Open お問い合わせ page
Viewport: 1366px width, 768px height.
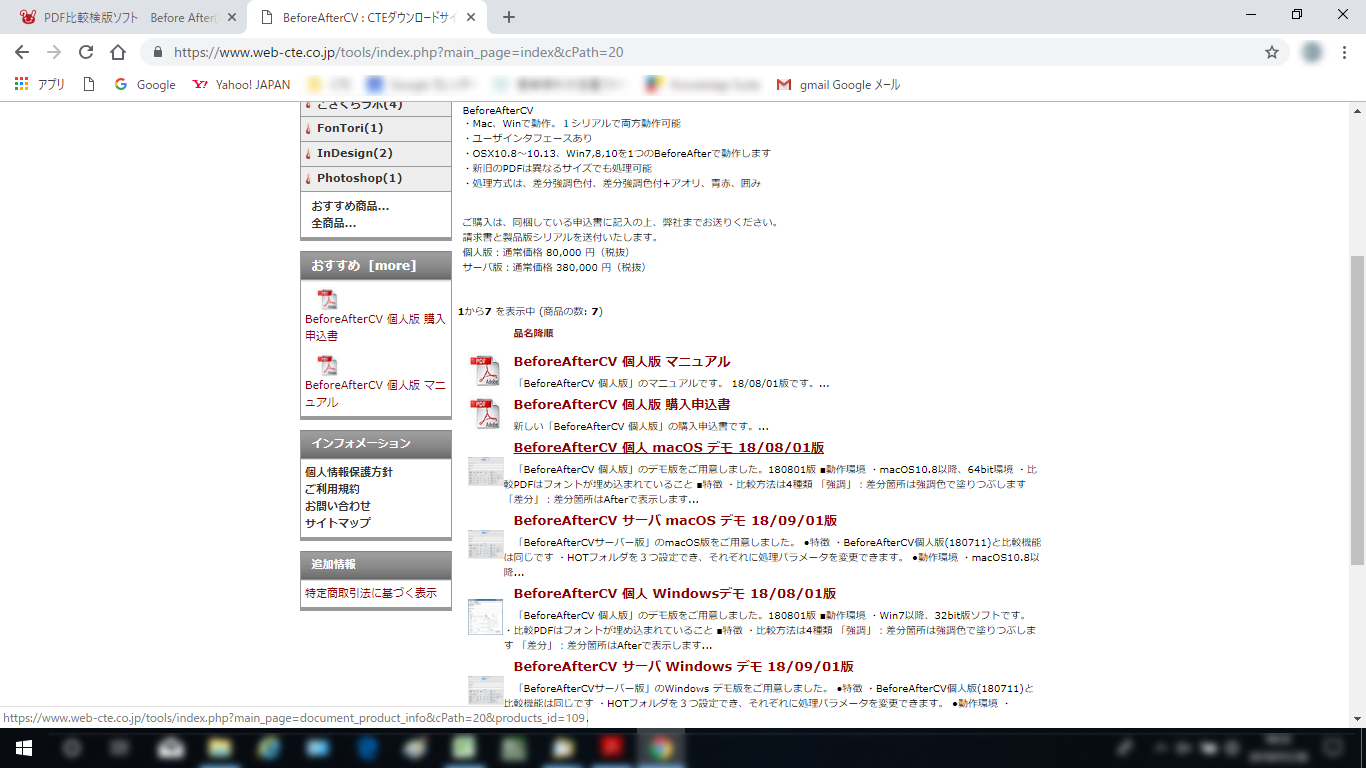pyautogui.click(x=338, y=506)
